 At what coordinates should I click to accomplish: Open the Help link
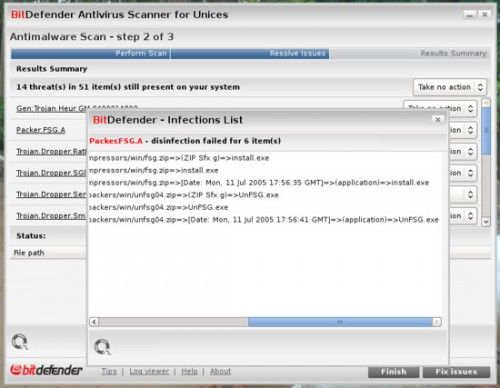coord(189,371)
